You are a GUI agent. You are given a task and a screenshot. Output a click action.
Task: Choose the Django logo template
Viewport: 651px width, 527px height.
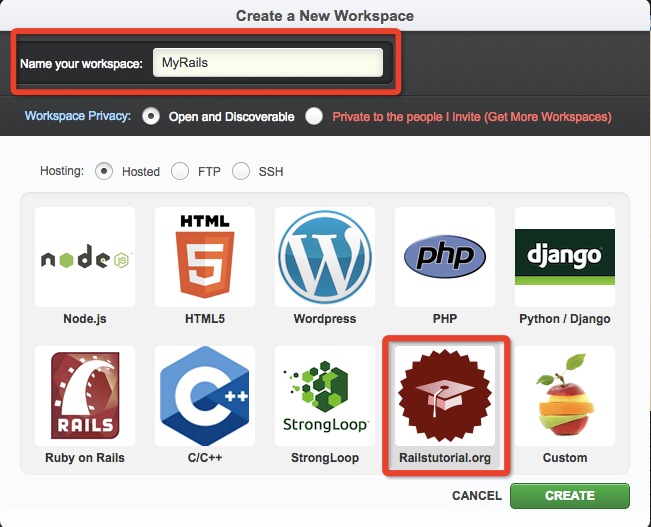pos(565,257)
